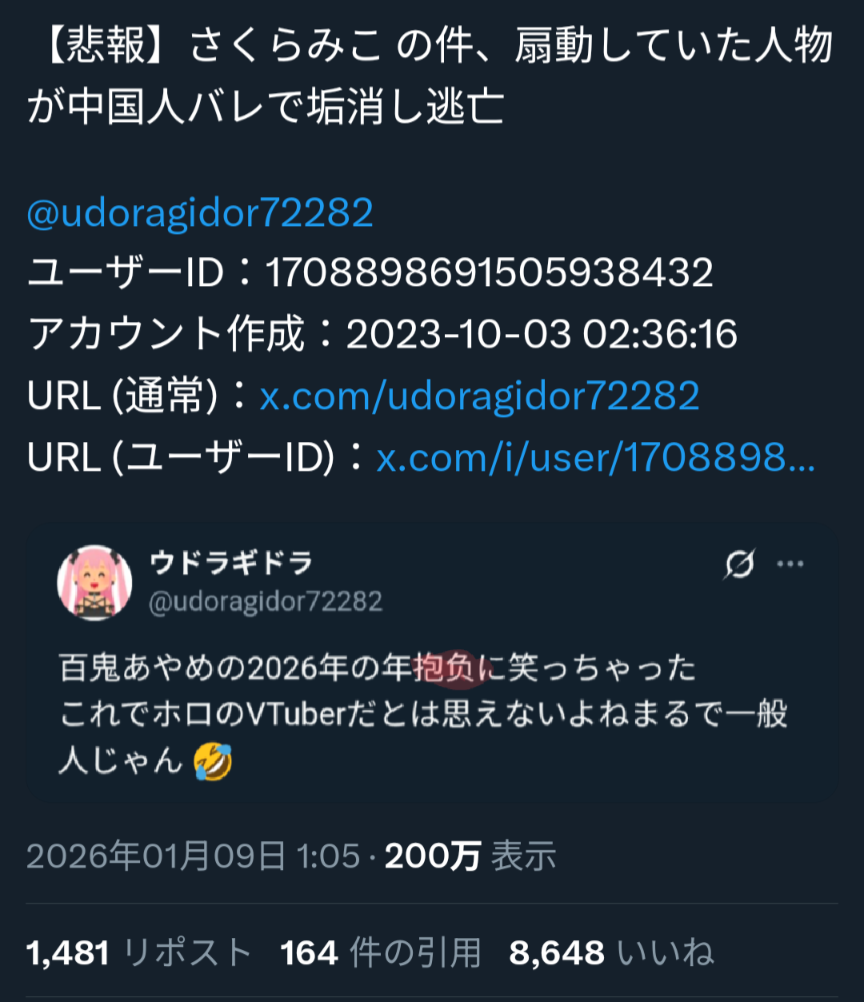This screenshot has width=864, height=1002.
Task: Click the red highlighted 抱负 word
Action: click(x=445, y=668)
